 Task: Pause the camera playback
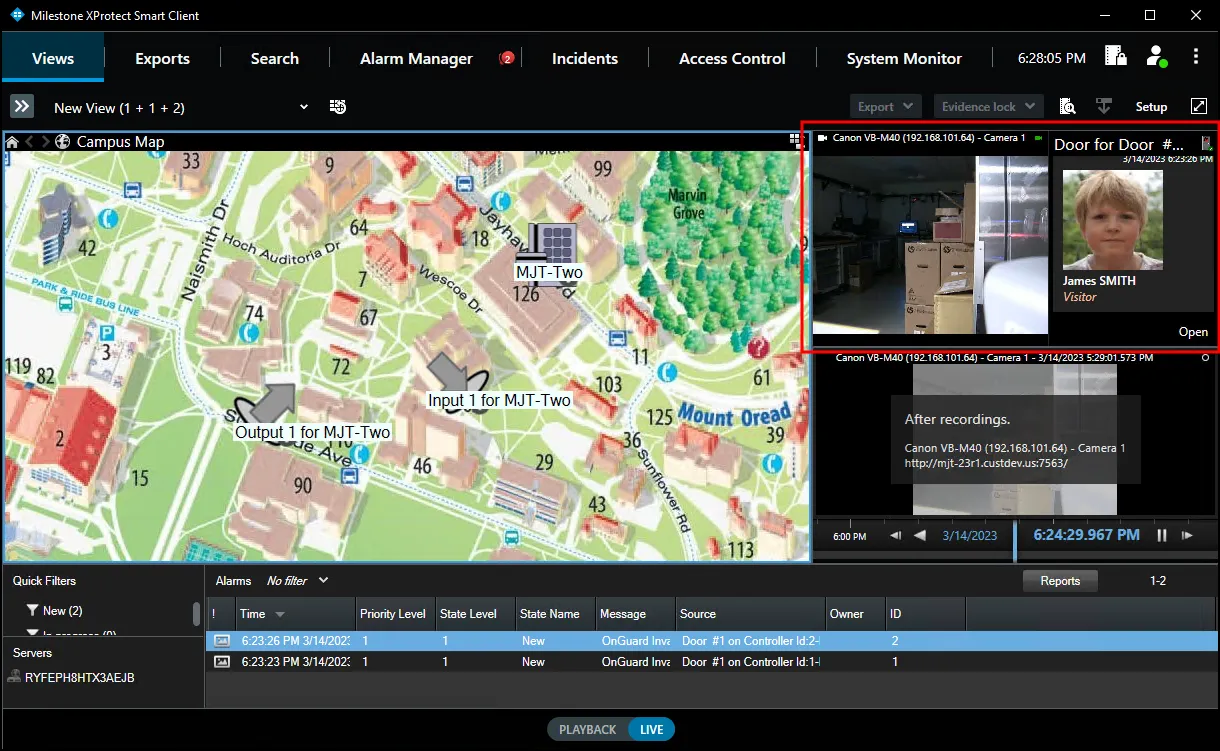tap(1162, 536)
